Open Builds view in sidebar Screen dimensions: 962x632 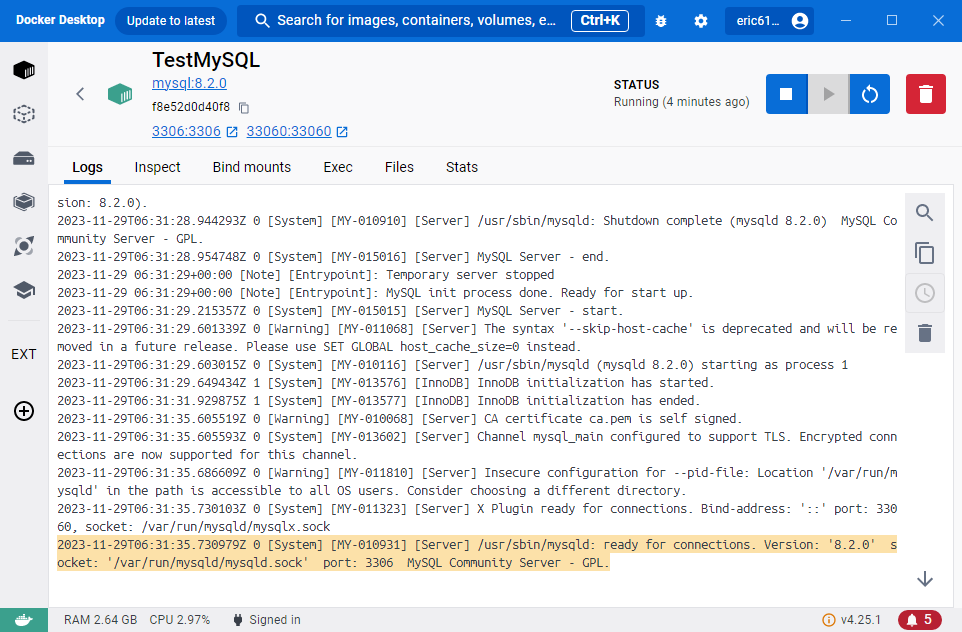(24, 202)
